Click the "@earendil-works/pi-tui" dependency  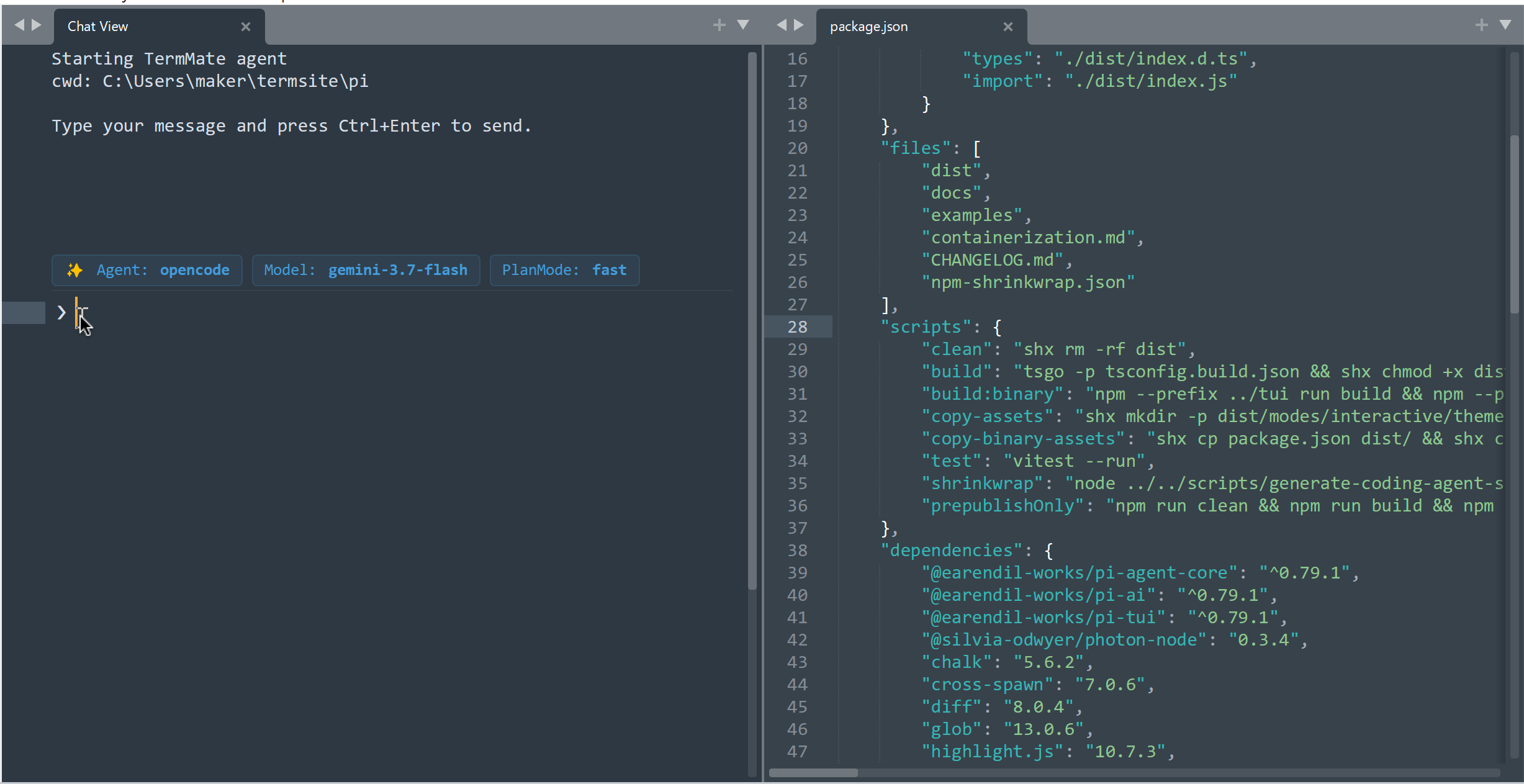[1044, 617]
